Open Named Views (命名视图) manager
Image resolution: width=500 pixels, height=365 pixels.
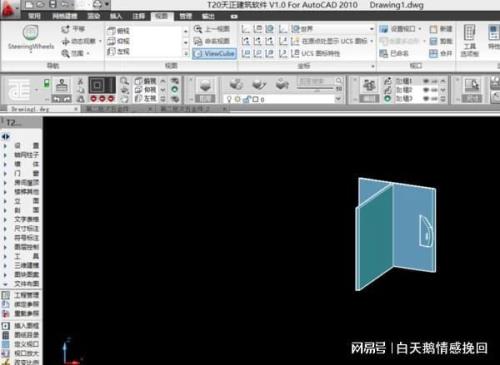click(212, 41)
